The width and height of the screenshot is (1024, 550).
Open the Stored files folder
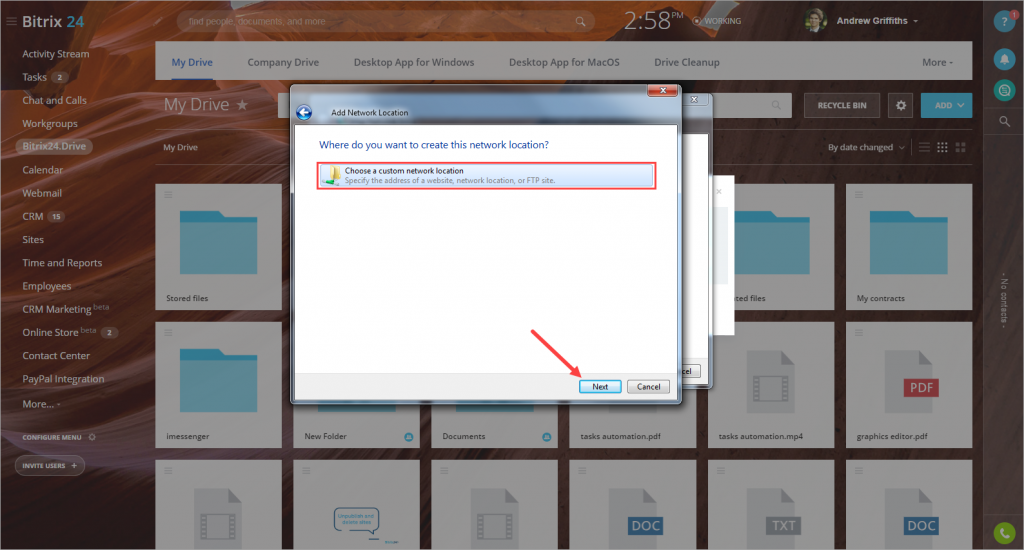[x=218, y=247]
